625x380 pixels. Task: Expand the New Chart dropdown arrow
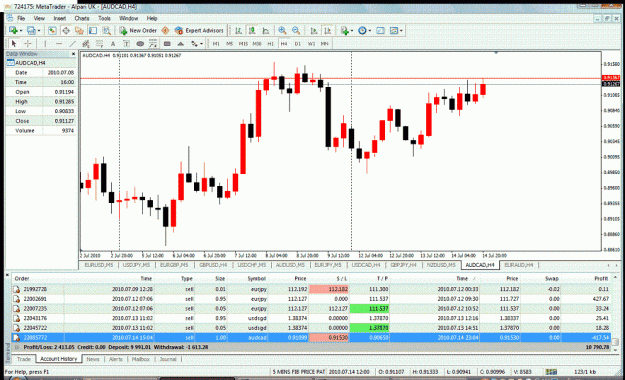(x=21, y=31)
